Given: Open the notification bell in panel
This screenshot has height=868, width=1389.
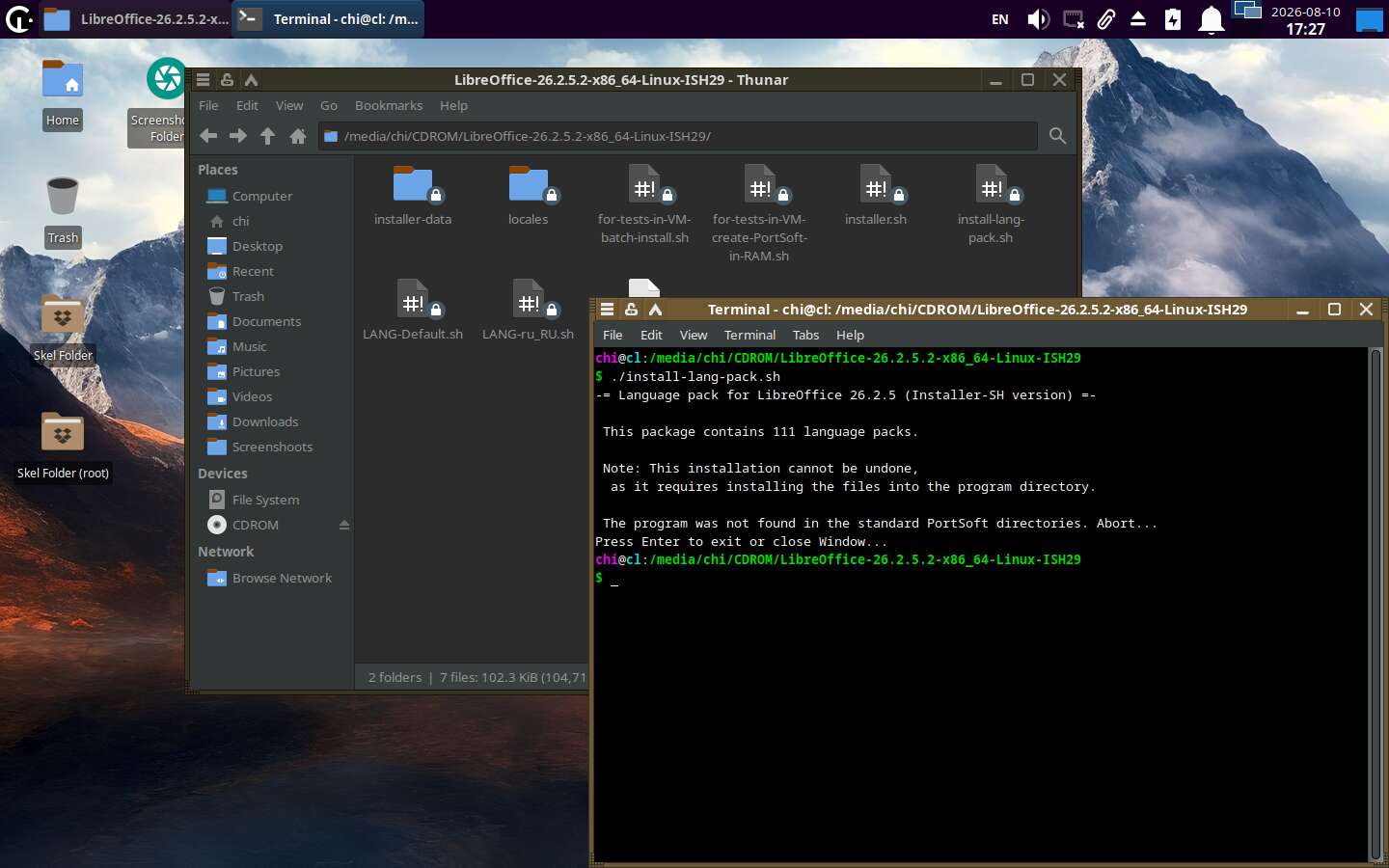Looking at the screenshot, I should [x=1211, y=19].
